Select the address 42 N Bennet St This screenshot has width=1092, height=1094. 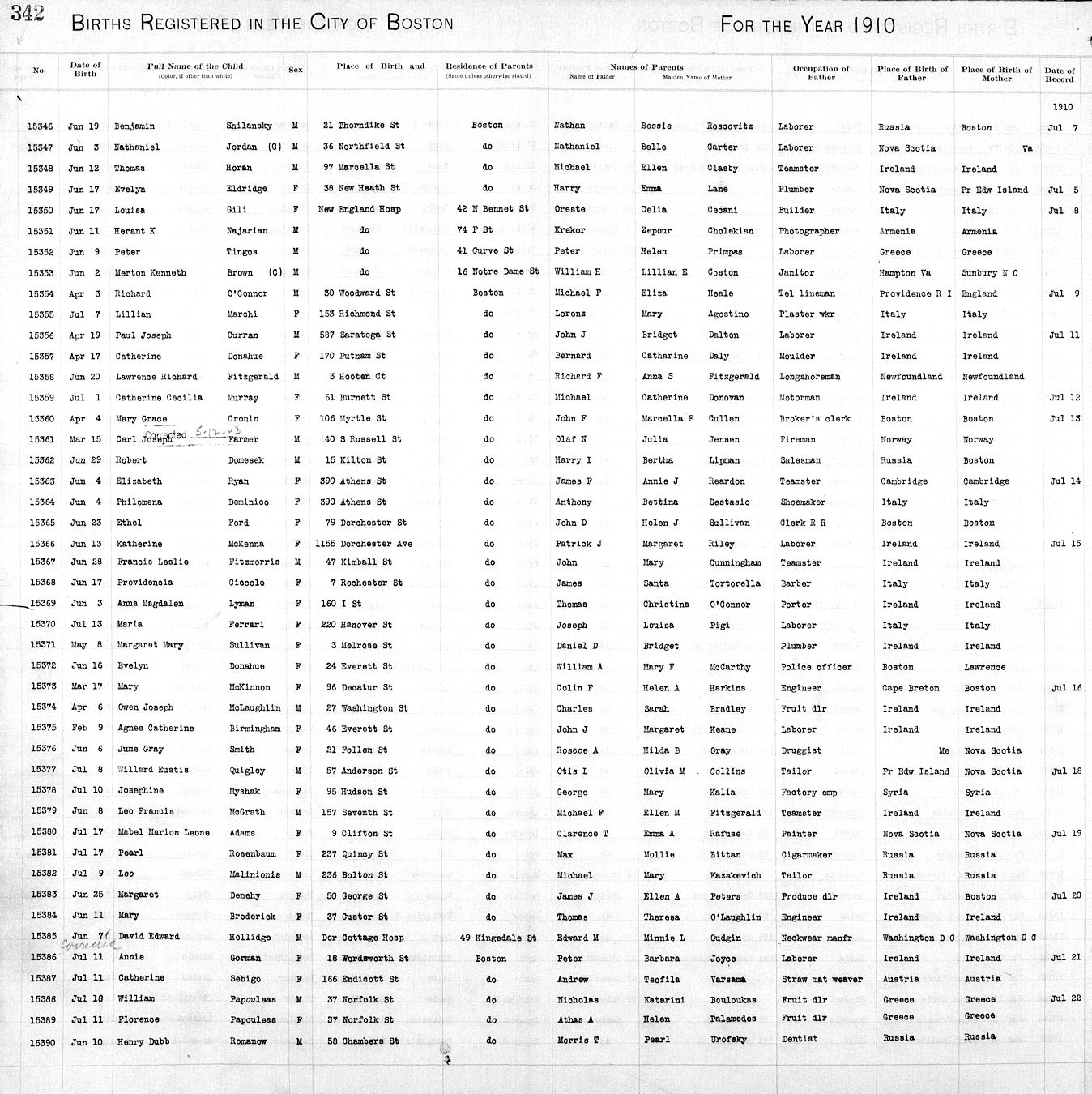(x=493, y=209)
